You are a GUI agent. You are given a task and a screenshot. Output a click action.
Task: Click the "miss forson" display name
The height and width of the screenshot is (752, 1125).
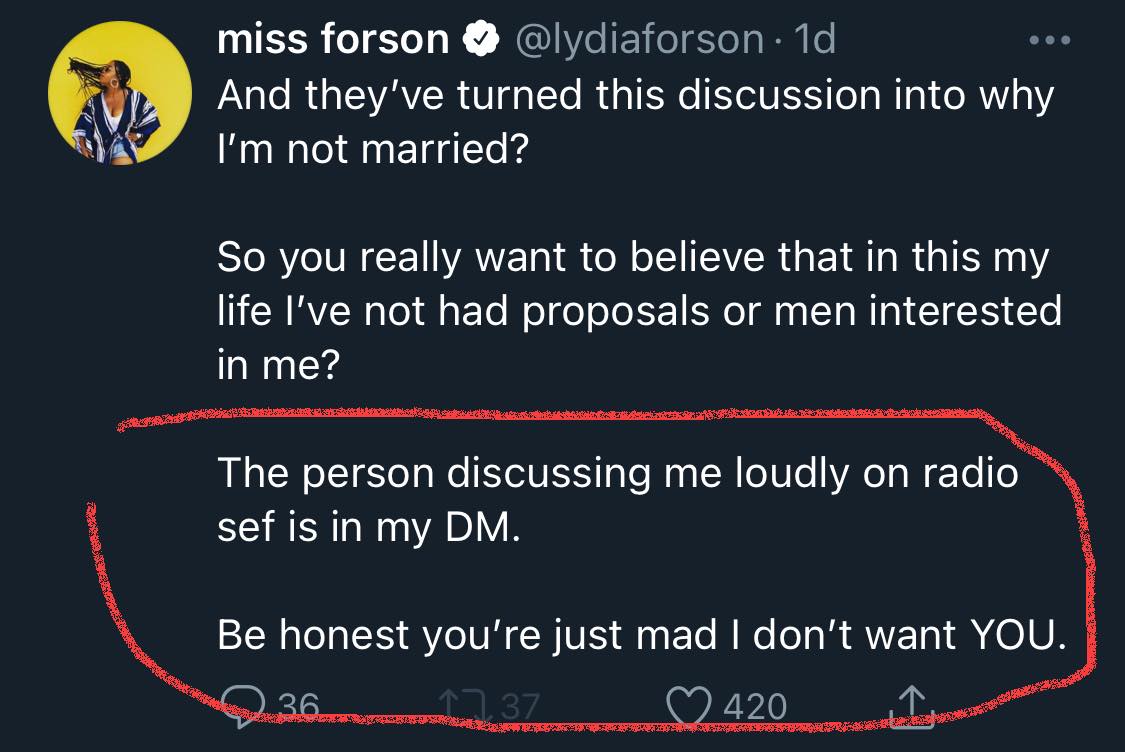[x=333, y=39]
